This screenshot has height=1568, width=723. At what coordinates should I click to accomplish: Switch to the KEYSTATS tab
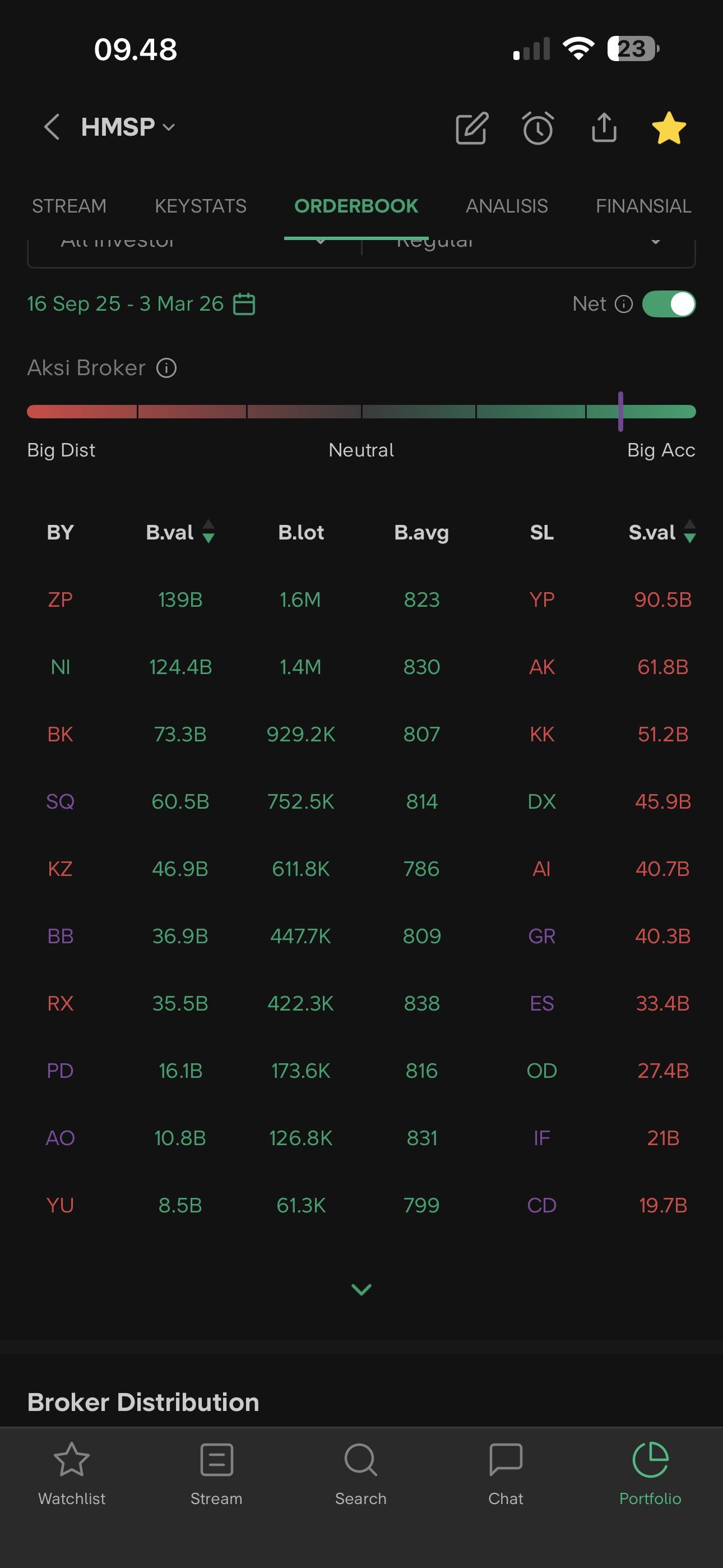pos(200,206)
